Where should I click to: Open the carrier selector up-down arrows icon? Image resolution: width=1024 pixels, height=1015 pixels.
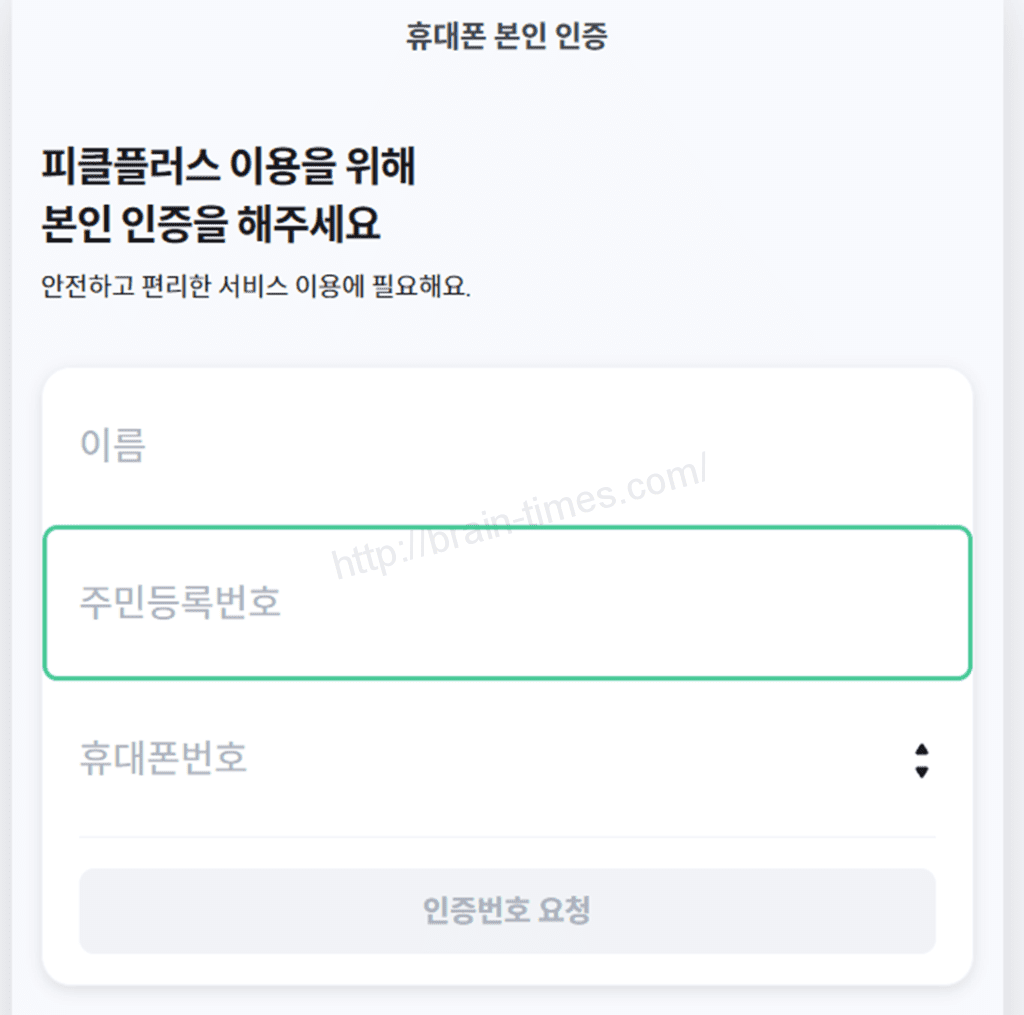[x=922, y=761]
